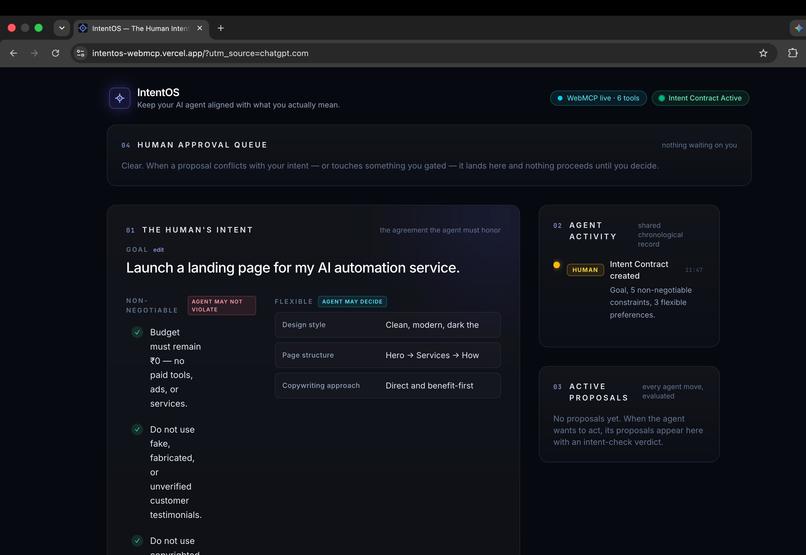Screen dimensions: 806x555
Task: Click the Budget must remain ₹0 text
Action: 175,368
